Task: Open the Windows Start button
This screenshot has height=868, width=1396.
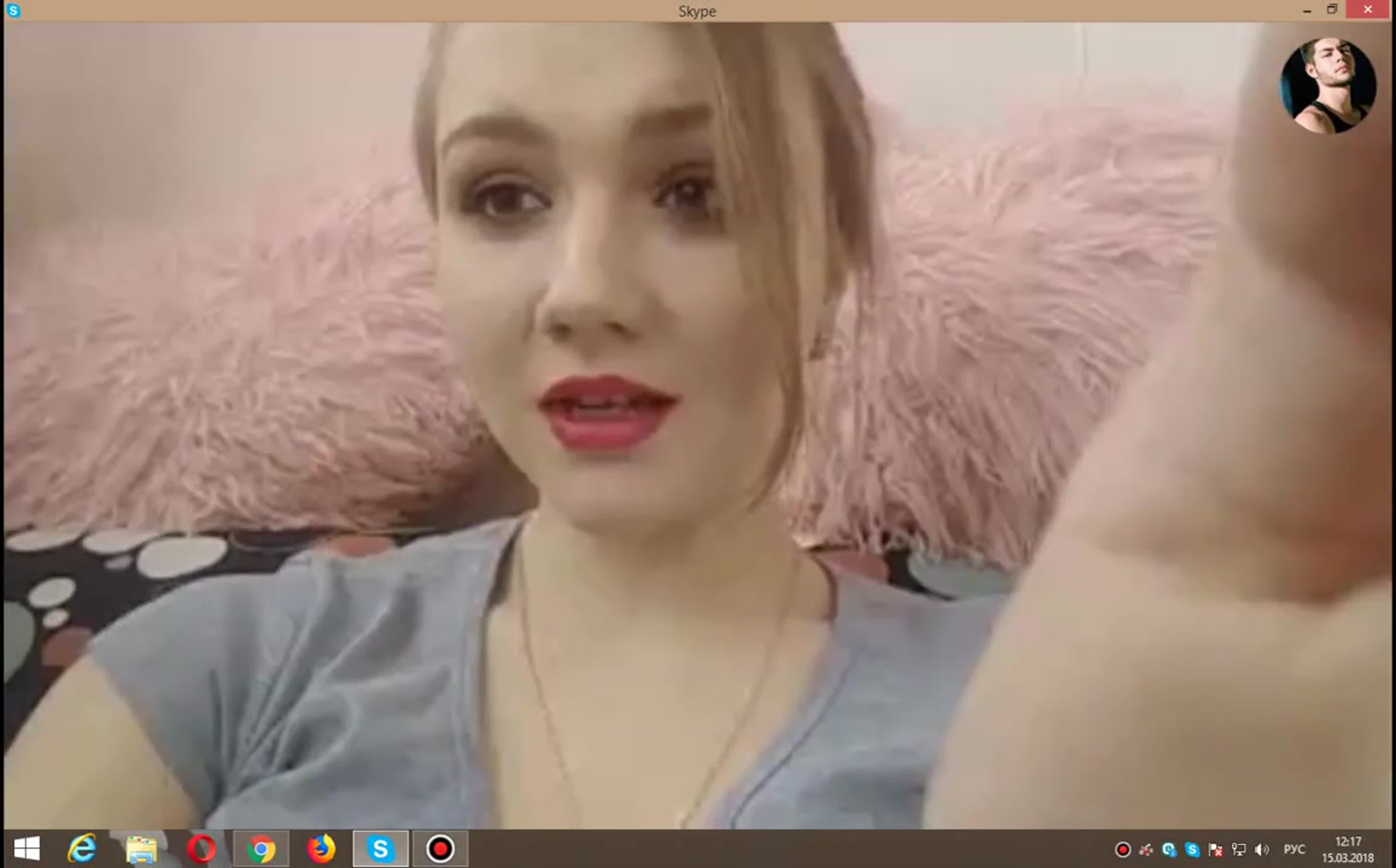Action: [x=26, y=849]
